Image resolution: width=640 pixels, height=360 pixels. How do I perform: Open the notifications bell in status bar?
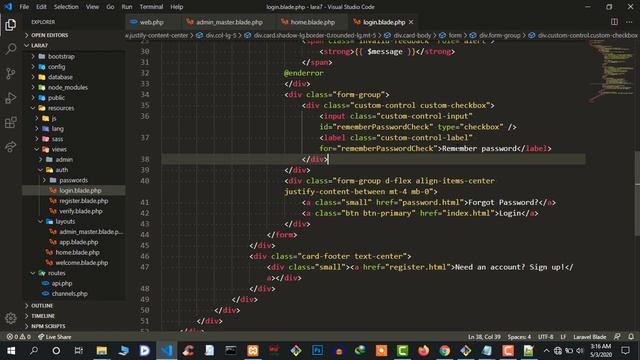tap(631, 337)
